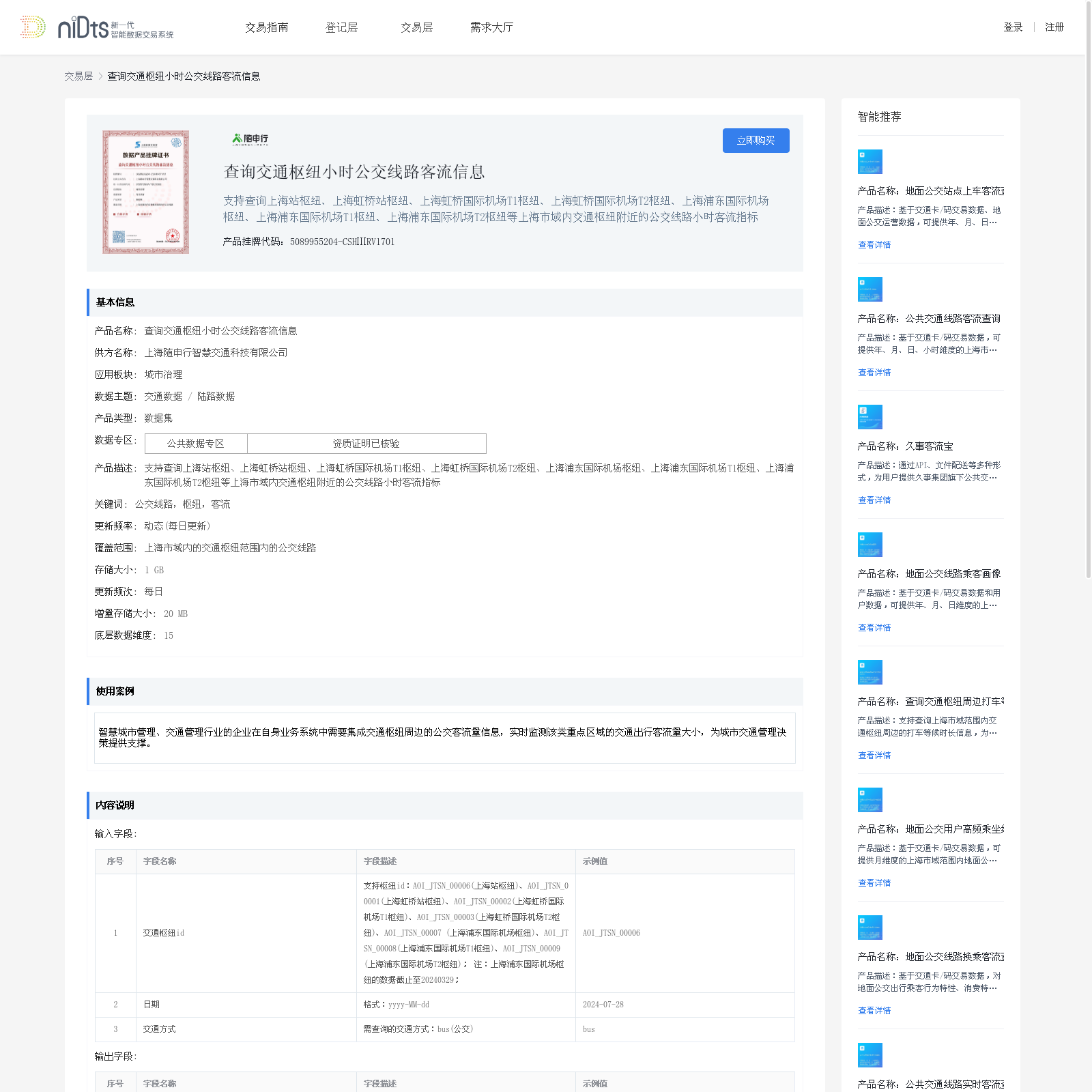The width and height of the screenshot is (1092, 1092).
Task: Click the 随申行 supplier logo
Action: [250, 139]
